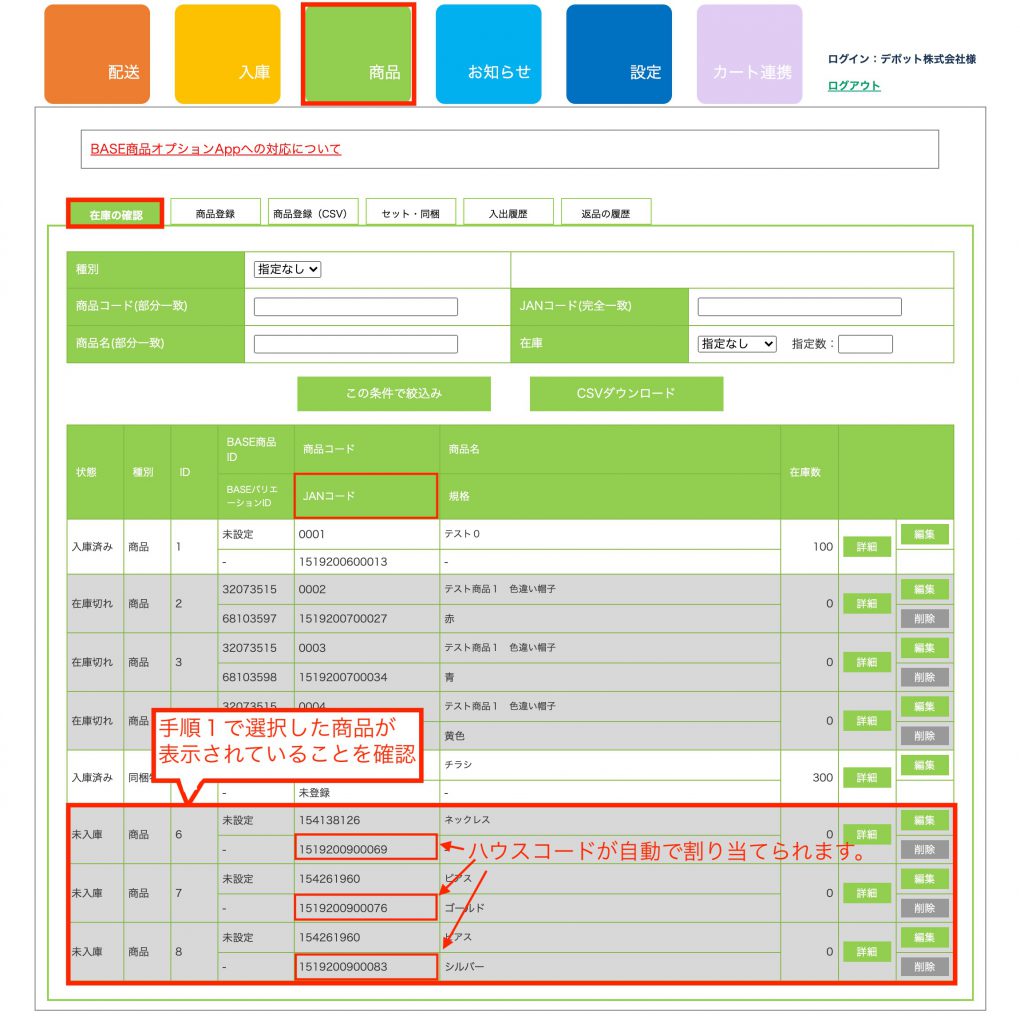Open the 設定 navigation tile
Viewport: 1020px width, 1024px height.
click(x=619, y=55)
